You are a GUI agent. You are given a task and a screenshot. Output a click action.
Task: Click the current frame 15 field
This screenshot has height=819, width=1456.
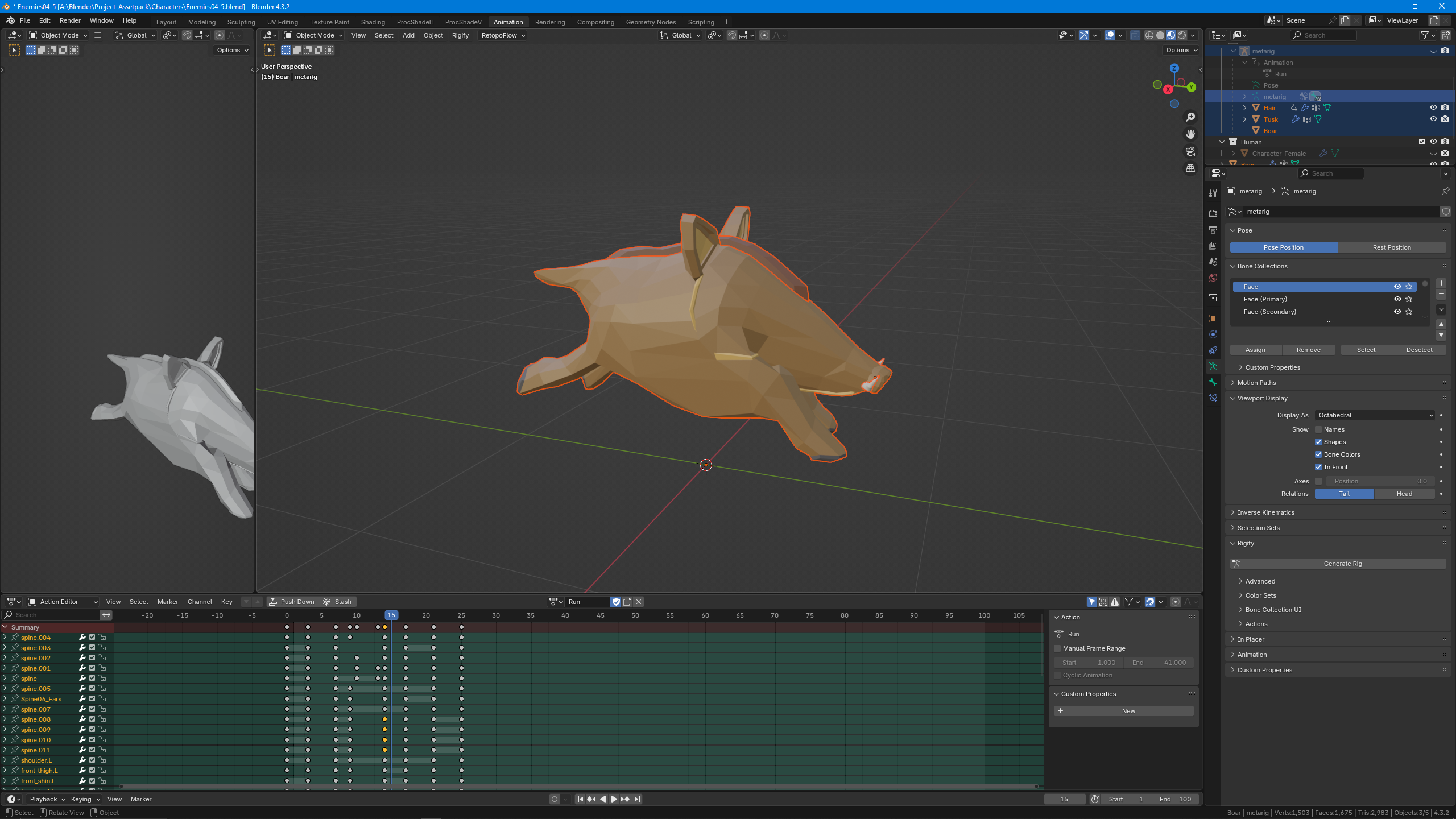[1064, 799]
